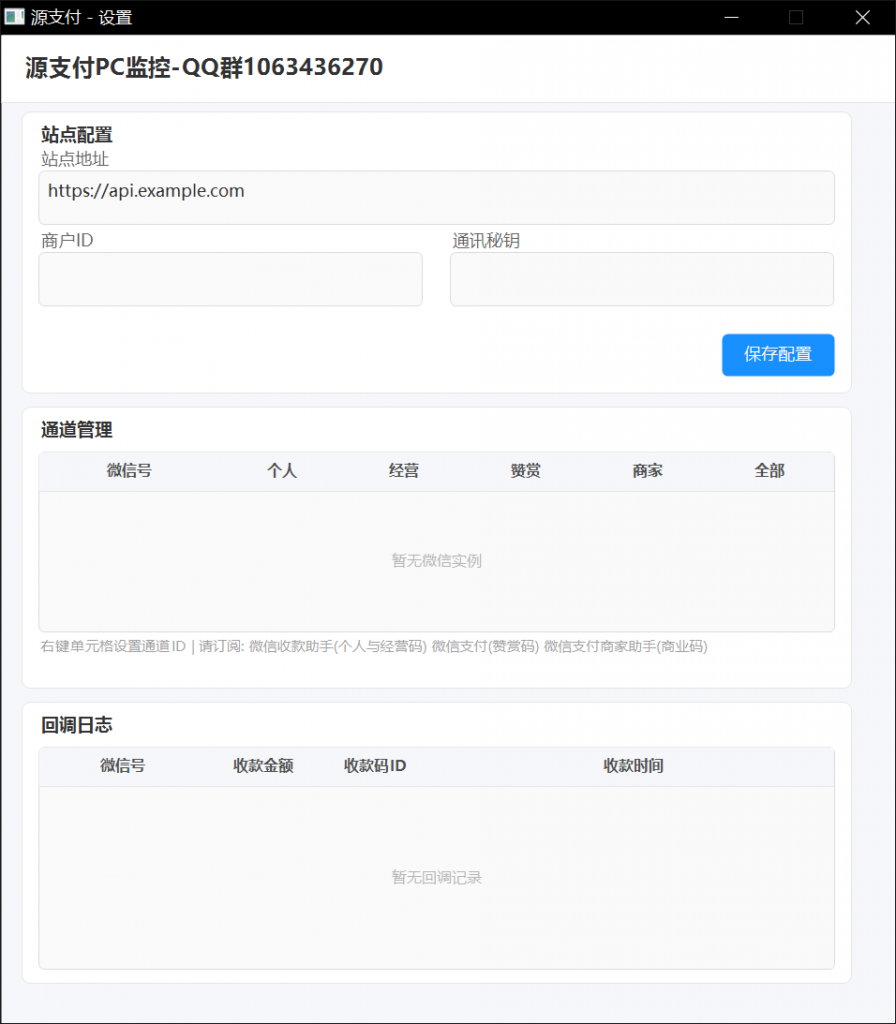This screenshot has height=1024, width=896.
Task: Focus the 商户ID text box
Action: [230, 279]
